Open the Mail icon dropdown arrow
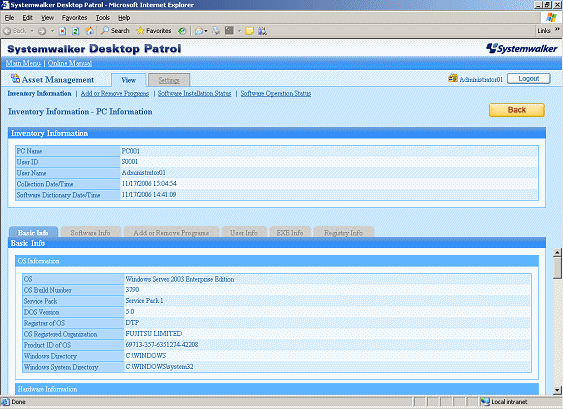Screen dimensions: 563x409 click(206, 31)
